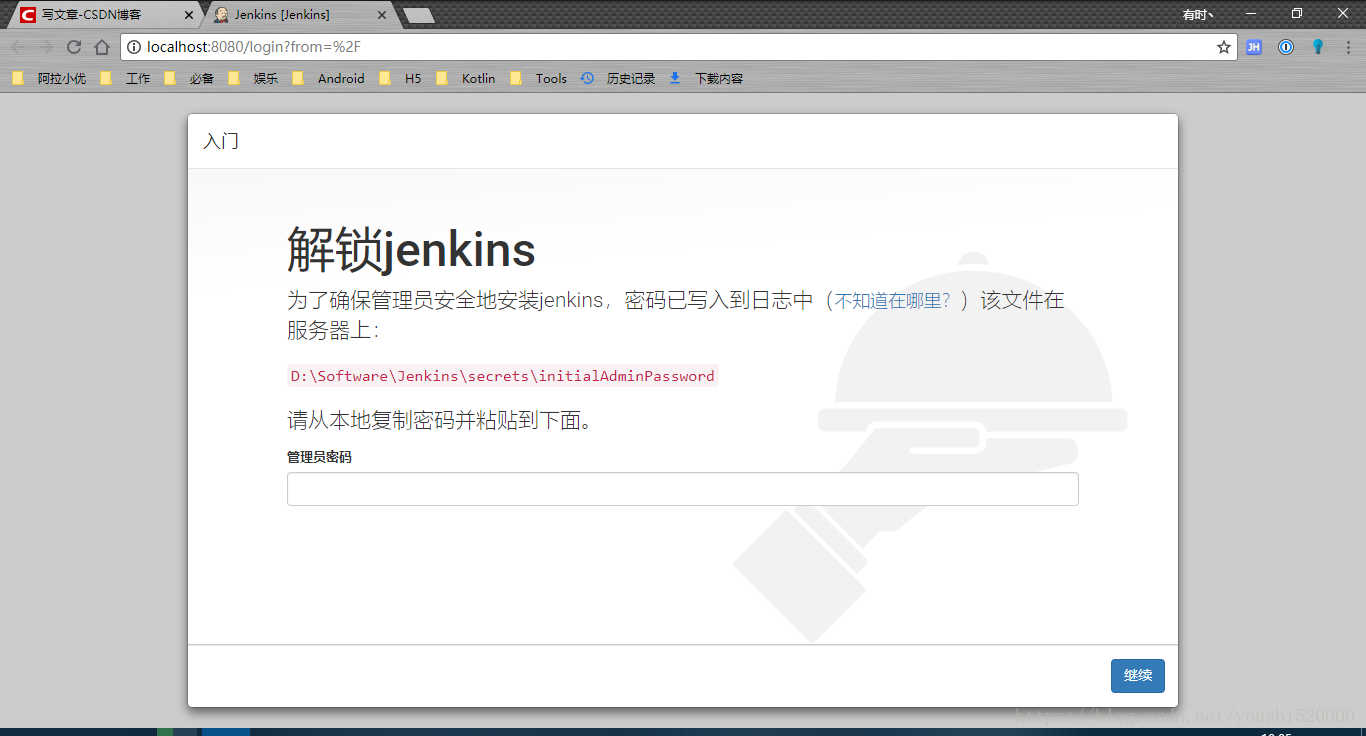The height and width of the screenshot is (736, 1366).
Task: Open the 工作 bookmarks folder
Action: coord(137,78)
